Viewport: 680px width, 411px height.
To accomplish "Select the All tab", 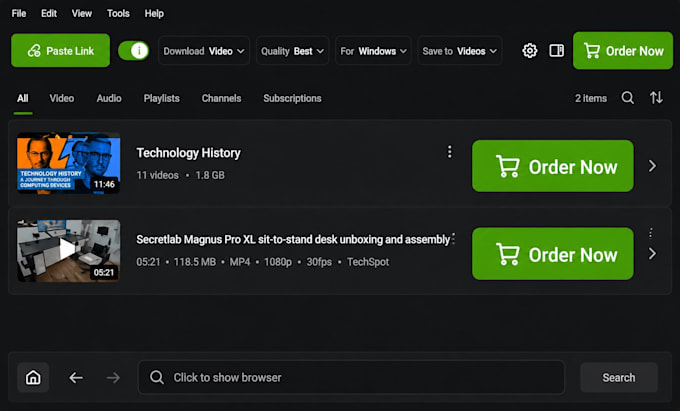I will 23,98.
